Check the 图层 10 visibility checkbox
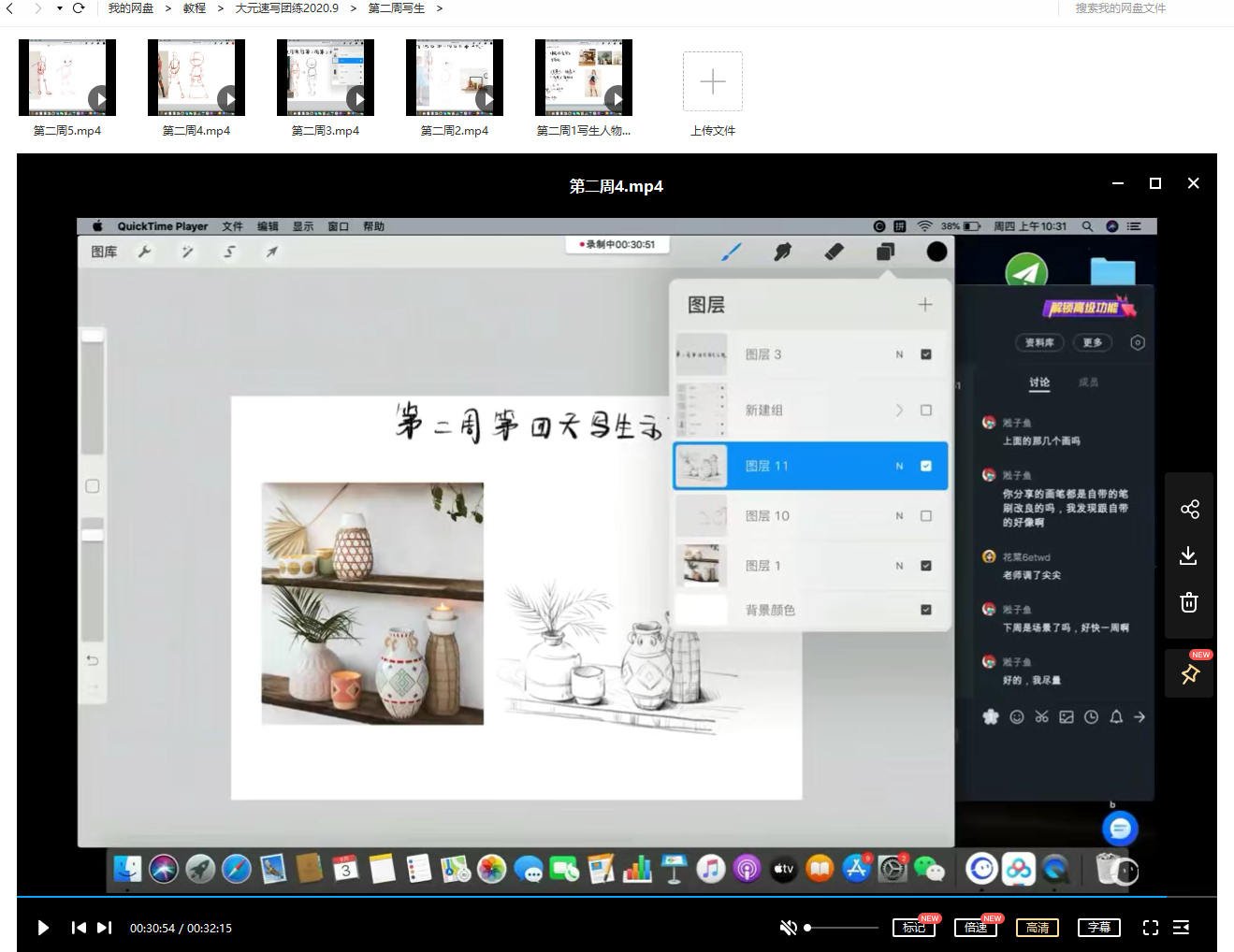1234x952 pixels. pos(925,515)
